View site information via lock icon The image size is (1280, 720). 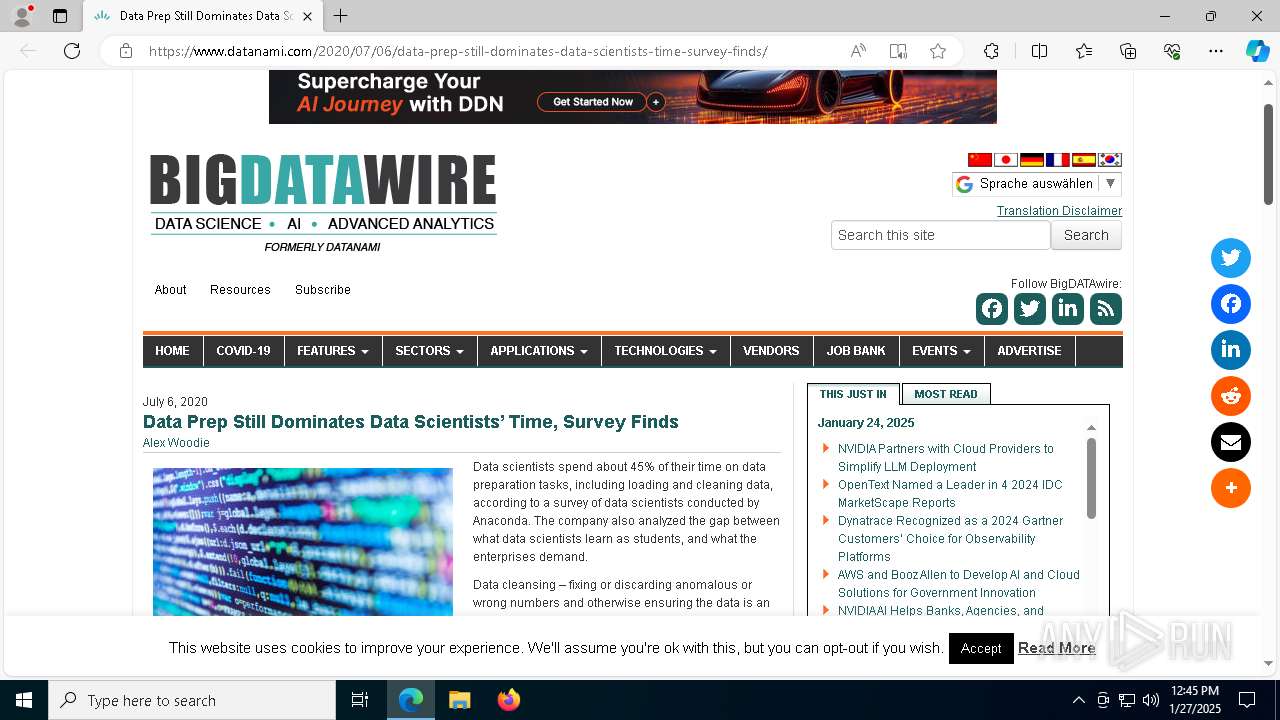click(126, 51)
